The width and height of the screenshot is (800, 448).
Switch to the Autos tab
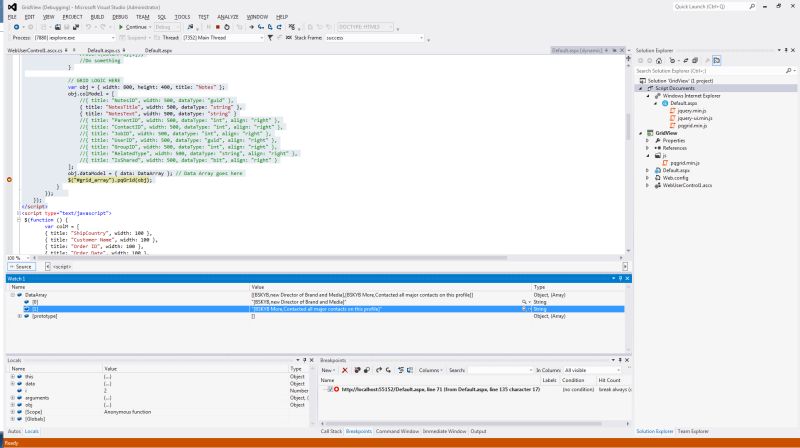tap(14, 431)
